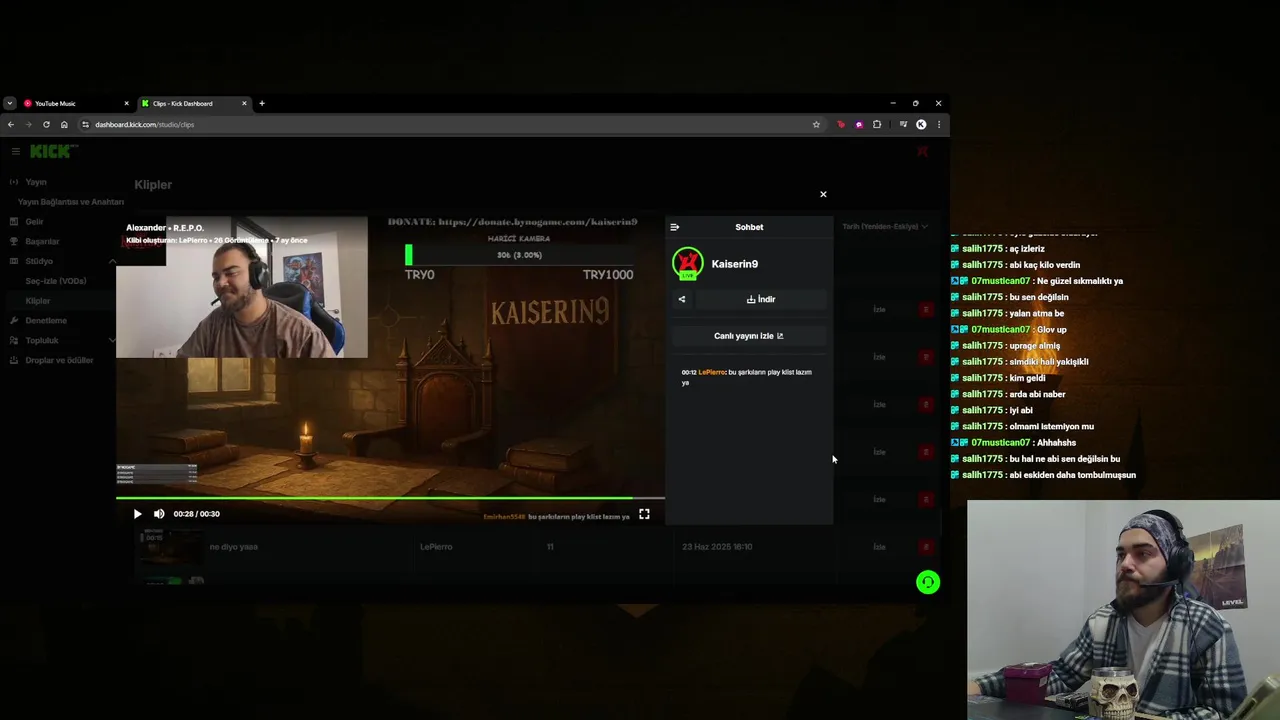Screen dimensions: 1280x720
Task: Open Seç-izle (VODs) in sidebar
Action: point(56,281)
